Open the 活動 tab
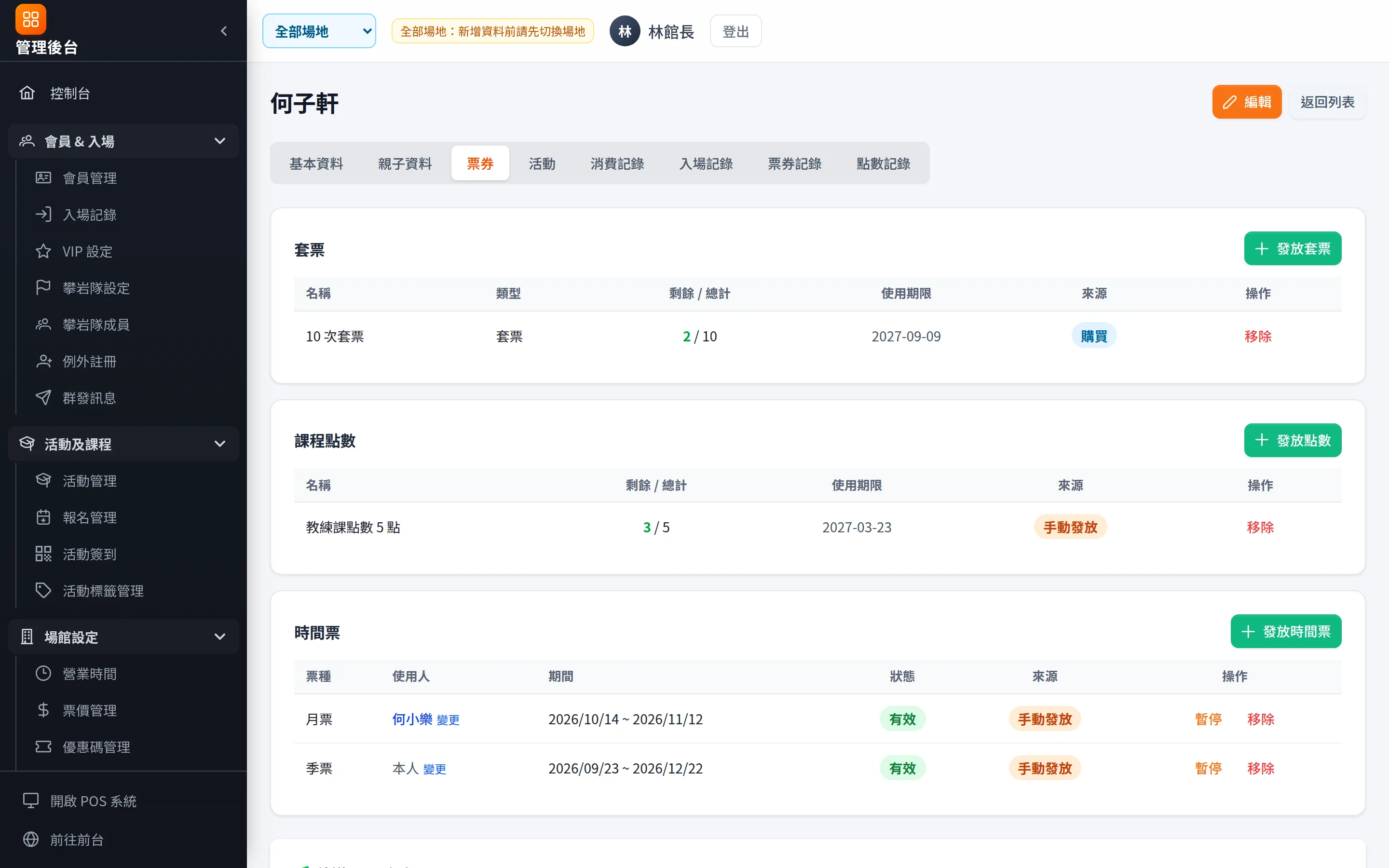Screen dimensions: 1389x868 pos(542,163)
